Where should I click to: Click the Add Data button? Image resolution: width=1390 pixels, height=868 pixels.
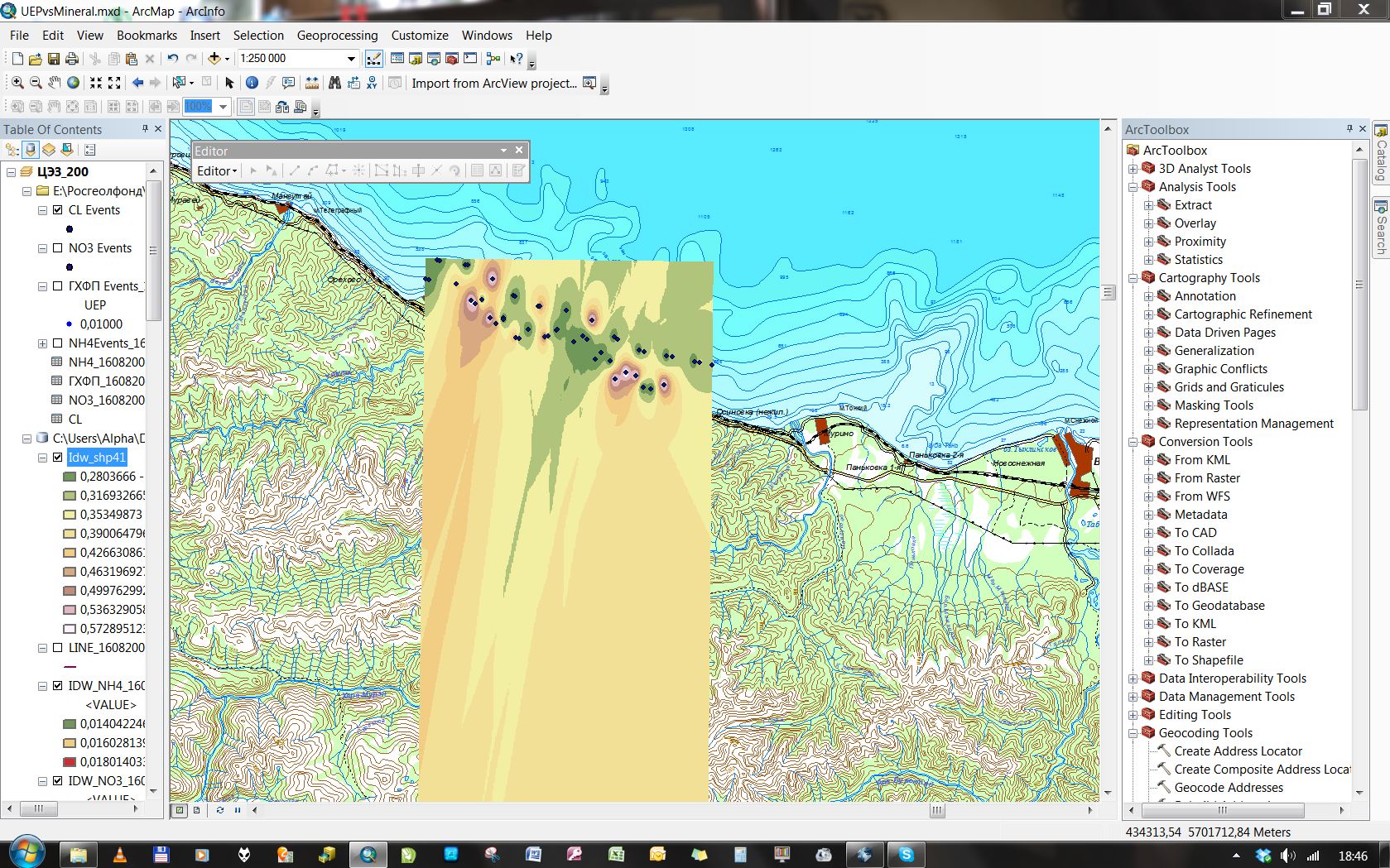tap(214, 59)
